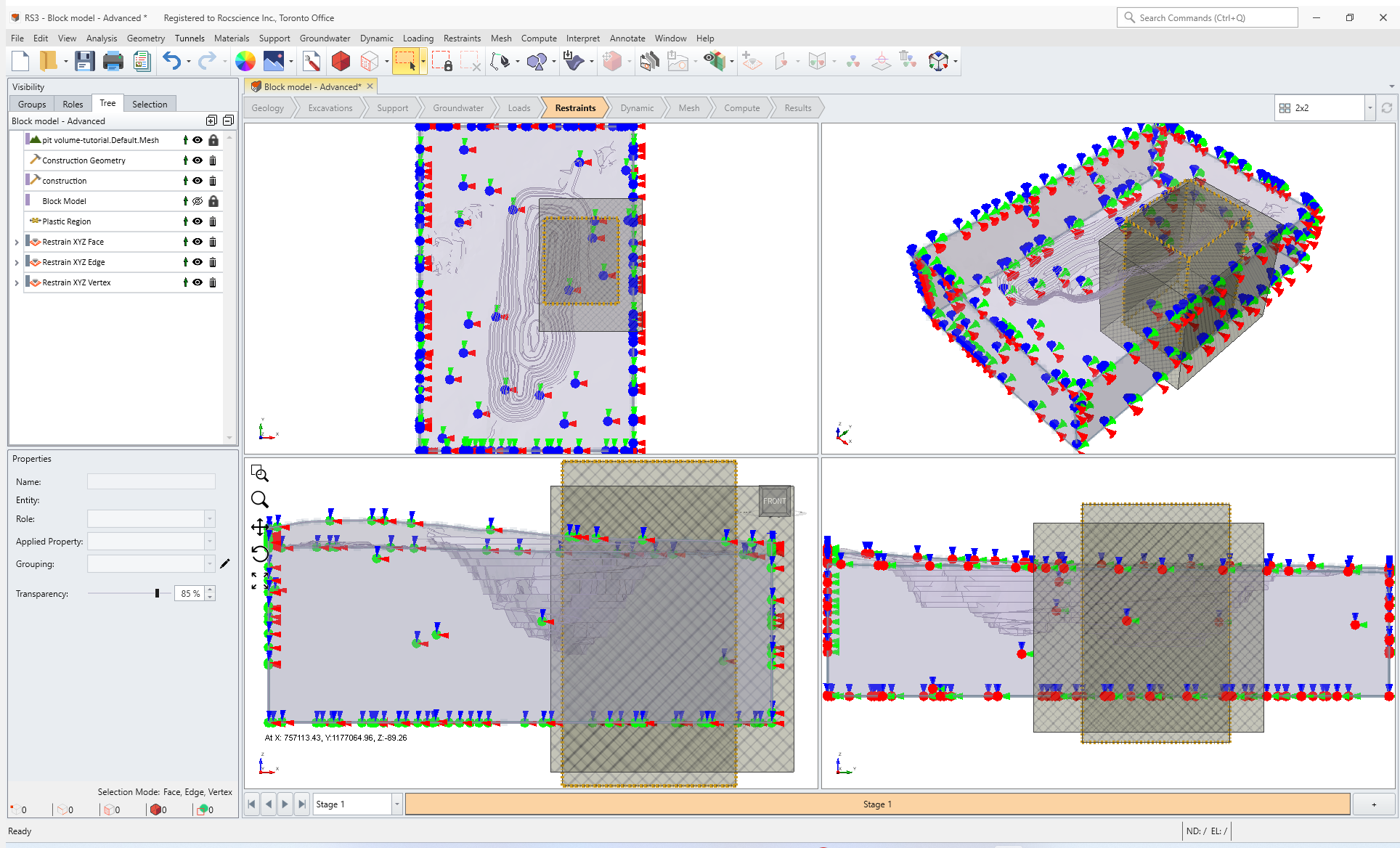This screenshot has width=1400, height=848.
Task: Delete the Plastic Region entry via trash
Action: click(213, 221)
